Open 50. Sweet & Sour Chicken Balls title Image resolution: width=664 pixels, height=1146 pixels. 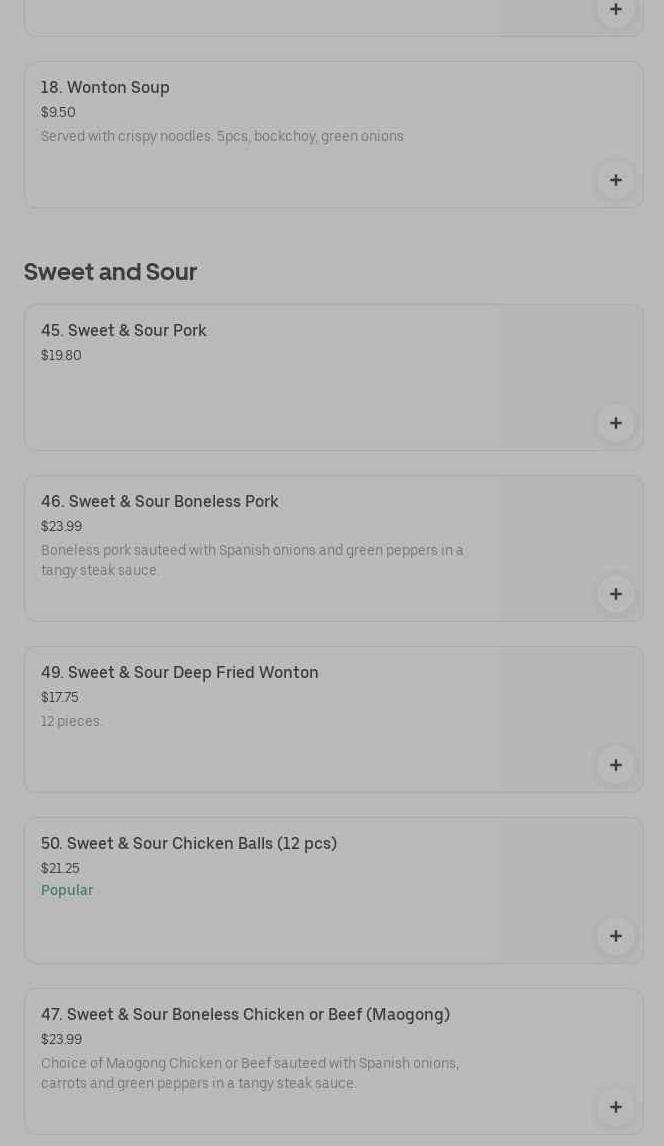click(189, 844)
